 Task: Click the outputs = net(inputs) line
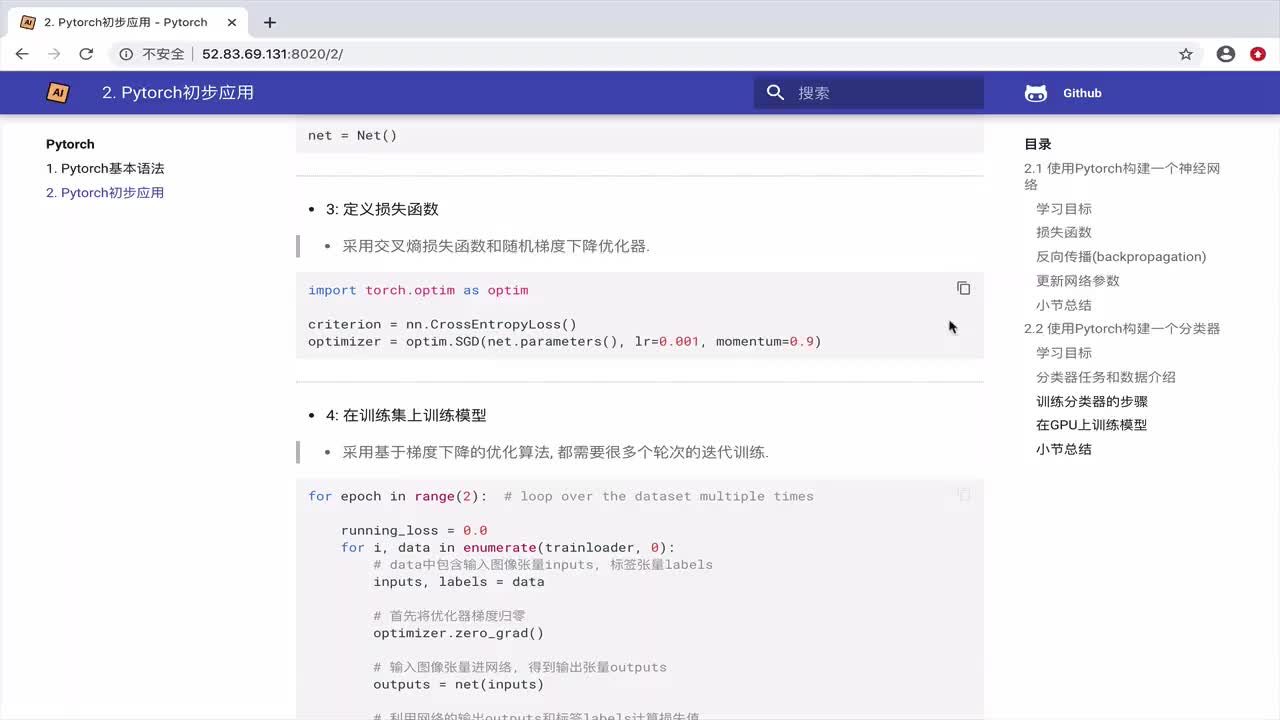(x=459, y=684)
